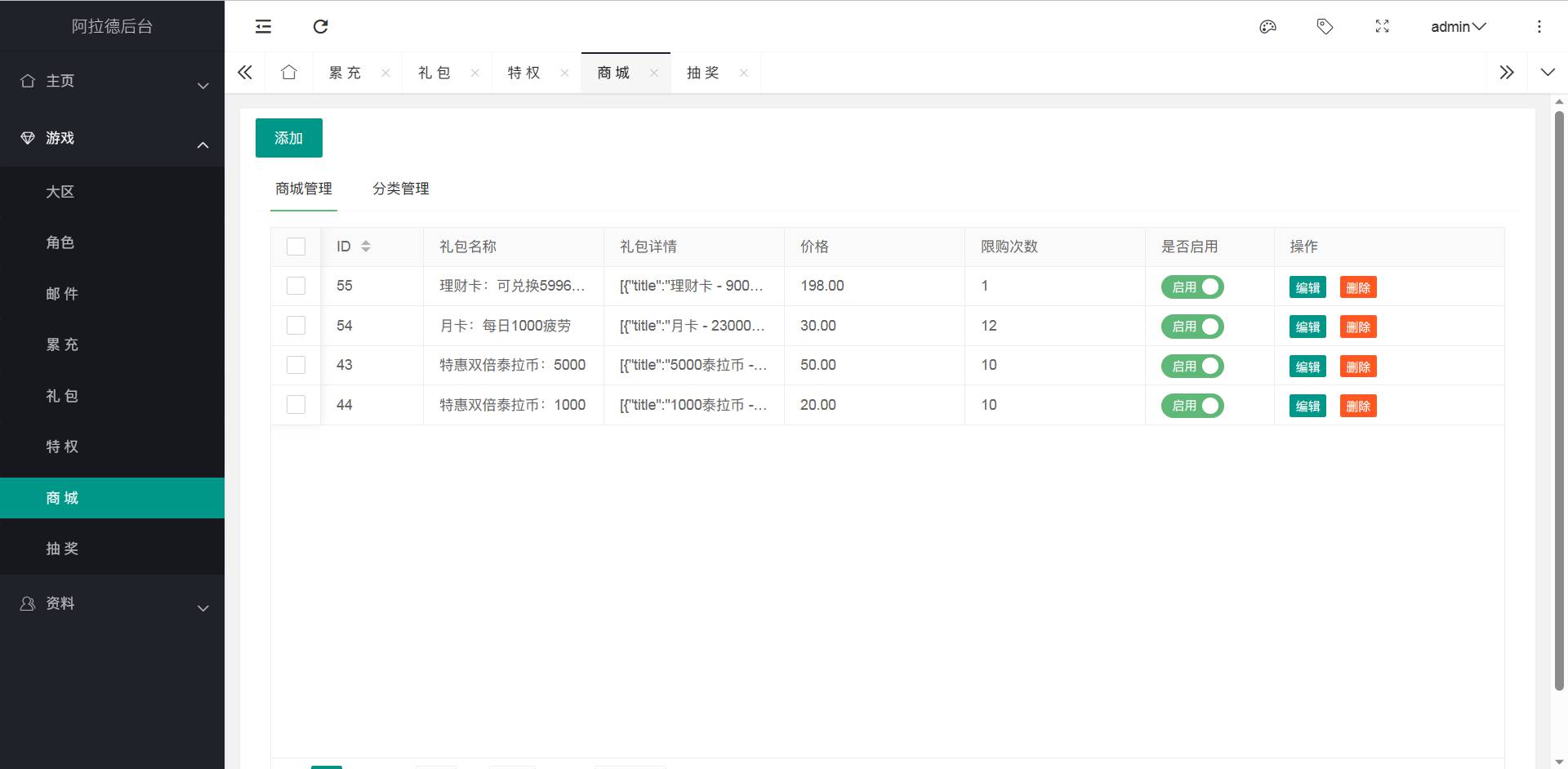Image resolution: width=1568 pixels, height=769 pixels.
Task: Click 删除 for the ID 44 row
Action: (1358, 406)
